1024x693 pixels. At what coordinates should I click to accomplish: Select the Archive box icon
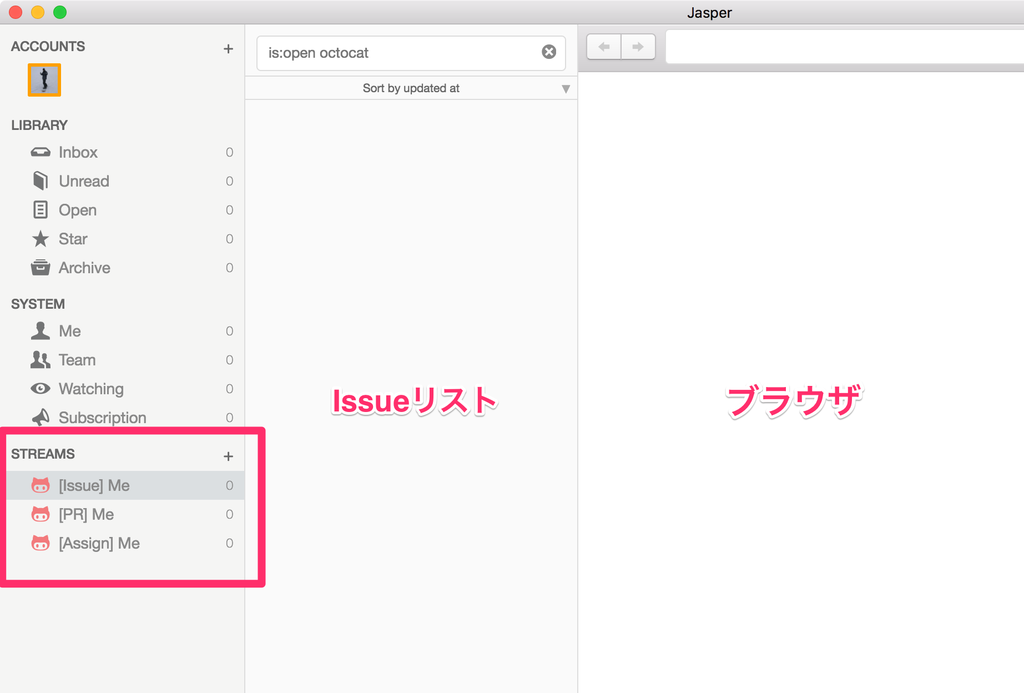[40, 268]
